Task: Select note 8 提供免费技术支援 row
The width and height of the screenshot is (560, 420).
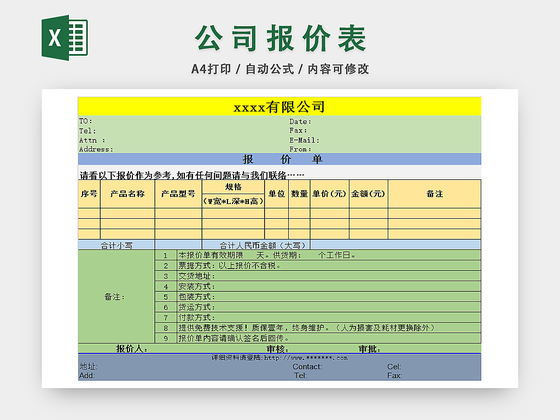Action: [329, 328]
